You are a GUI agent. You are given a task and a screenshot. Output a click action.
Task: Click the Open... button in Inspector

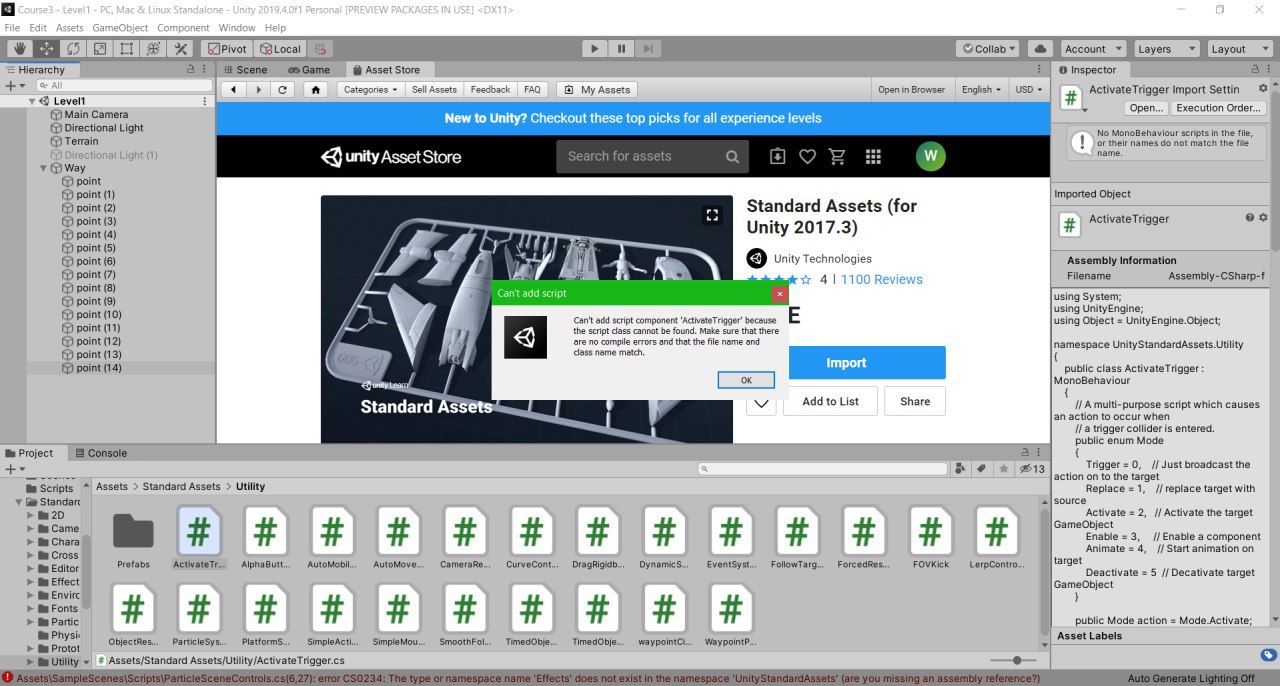click(1146, 108)
